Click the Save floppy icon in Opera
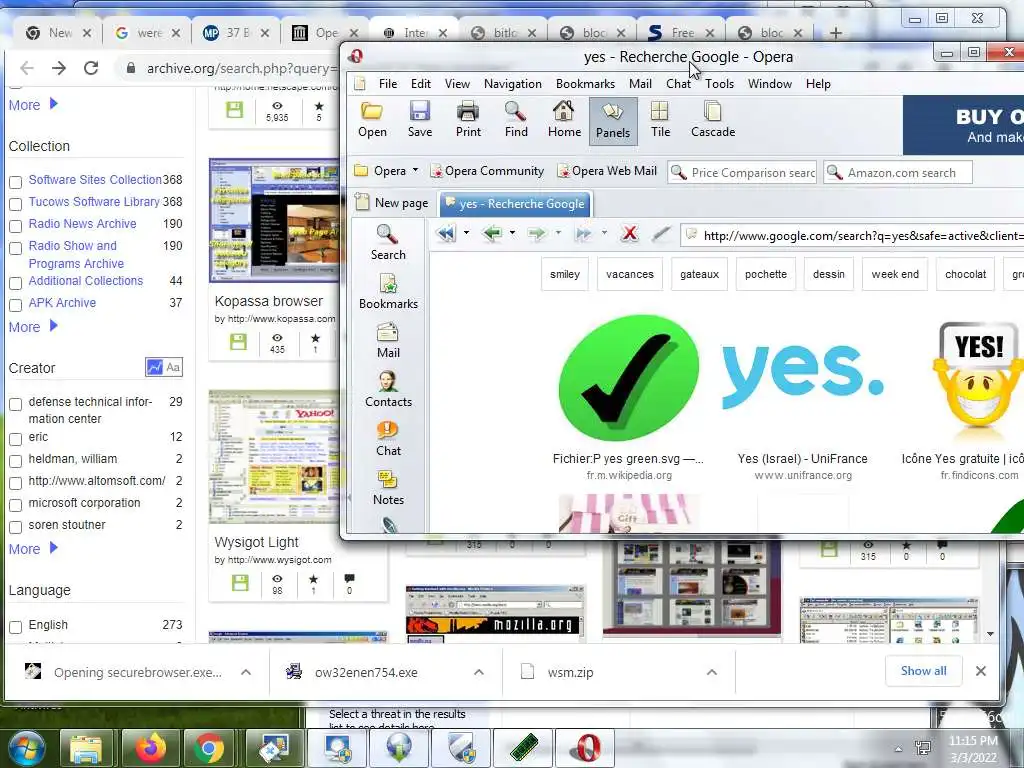 420,120
